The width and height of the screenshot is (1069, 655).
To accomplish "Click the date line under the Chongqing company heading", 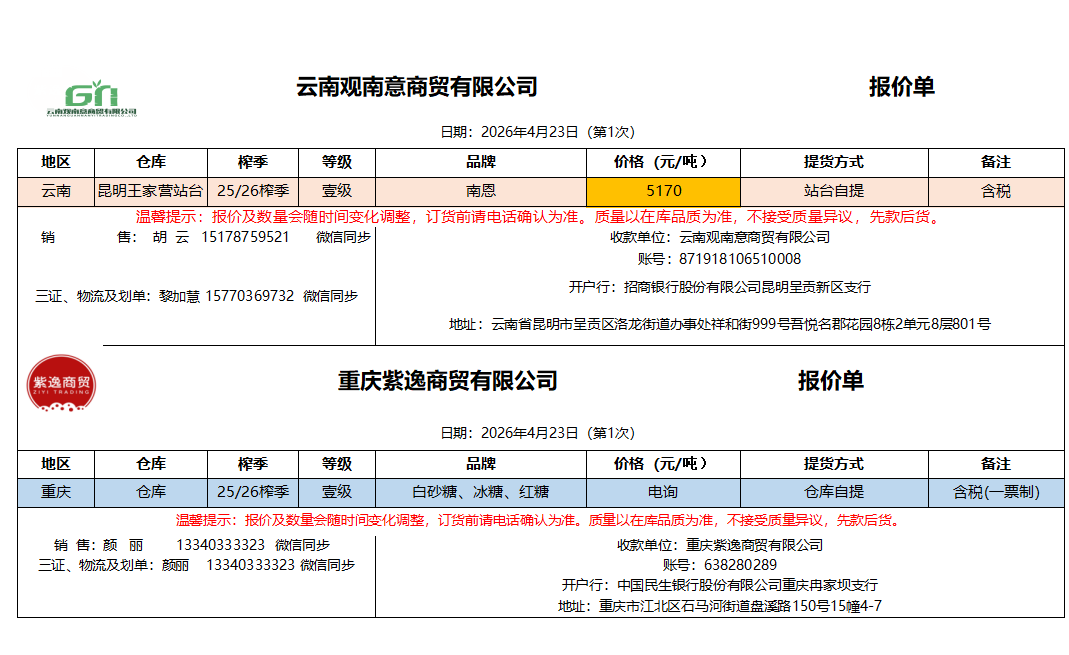I will tap(537, 433).
